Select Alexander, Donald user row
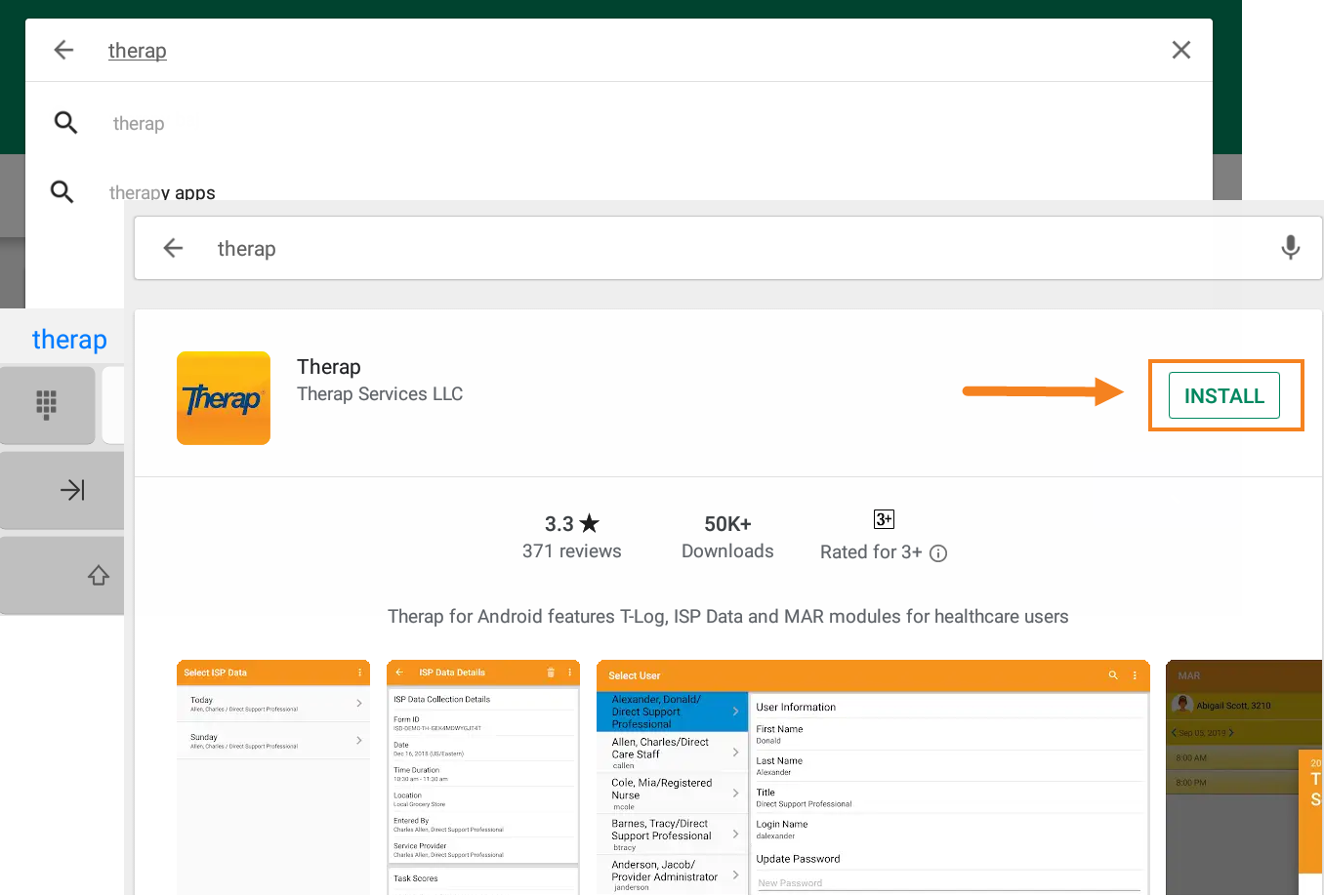Image resolution: width=1324 pixels, height=896 pixels. 672,712
